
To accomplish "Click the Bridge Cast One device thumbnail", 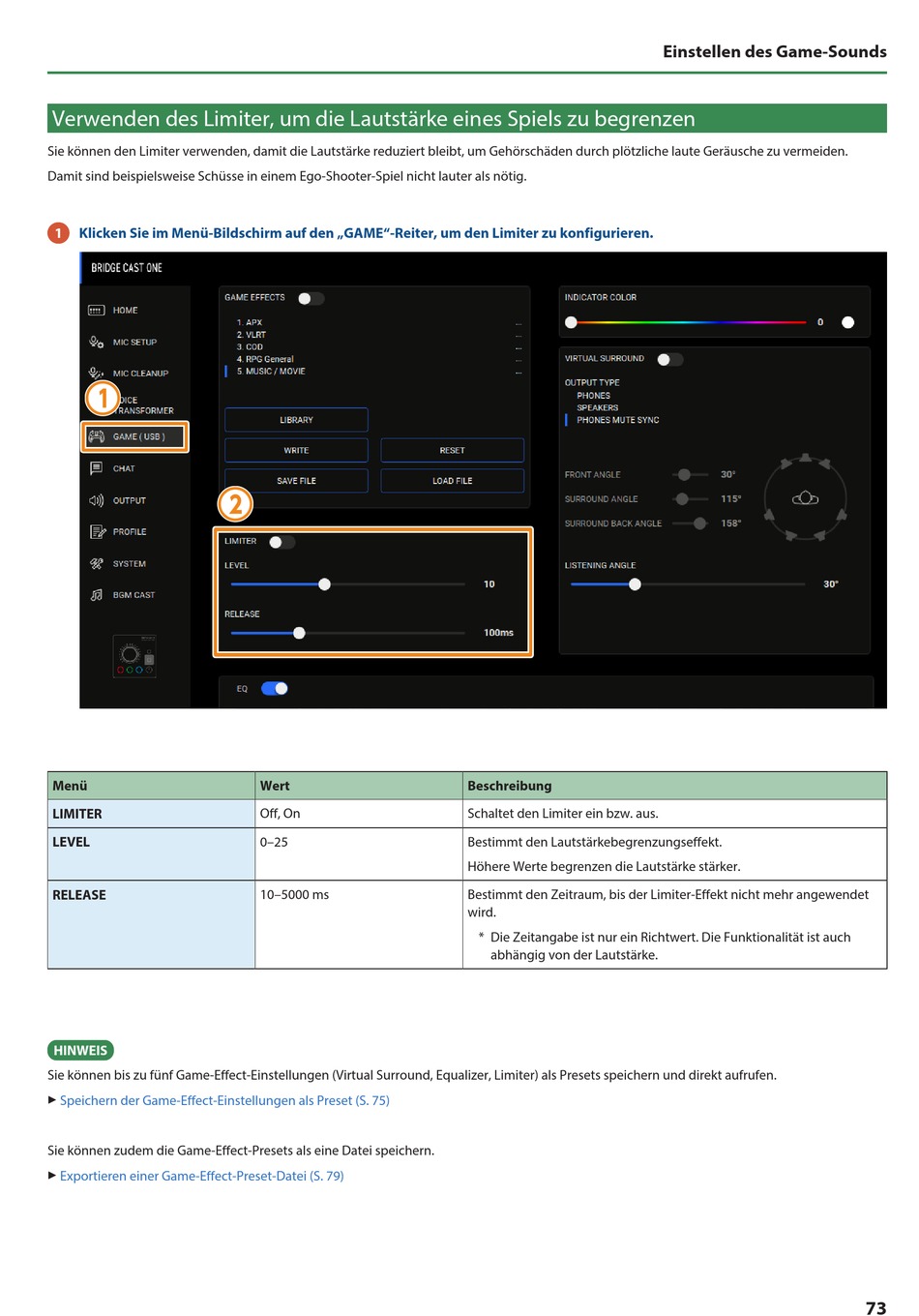I will [134, 656].
